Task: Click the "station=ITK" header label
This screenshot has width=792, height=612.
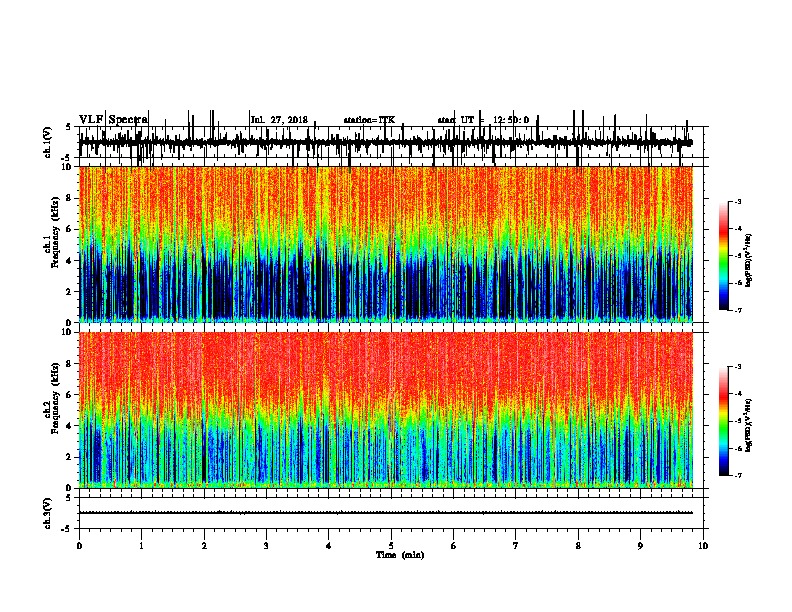Action: pos(369,120)
